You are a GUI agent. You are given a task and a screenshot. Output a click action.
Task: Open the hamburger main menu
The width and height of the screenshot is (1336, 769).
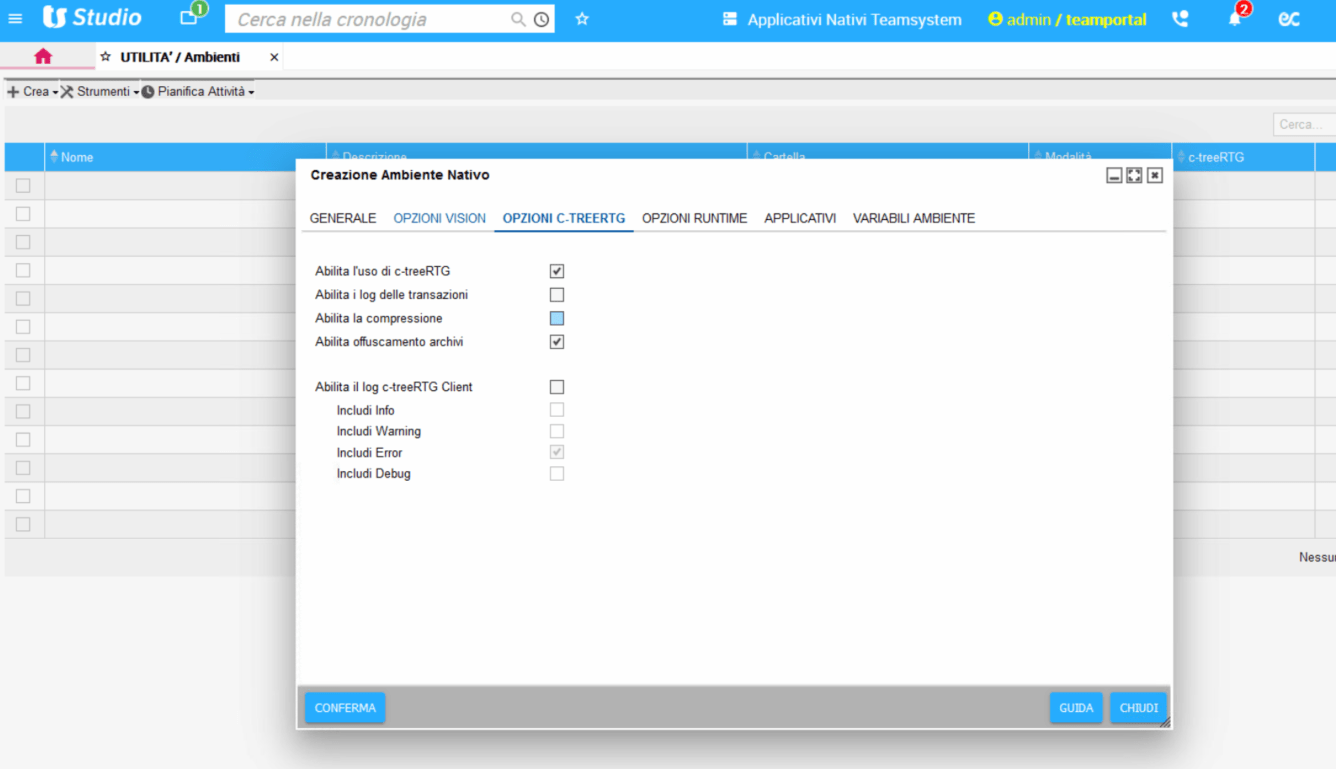tap(15, 19)
